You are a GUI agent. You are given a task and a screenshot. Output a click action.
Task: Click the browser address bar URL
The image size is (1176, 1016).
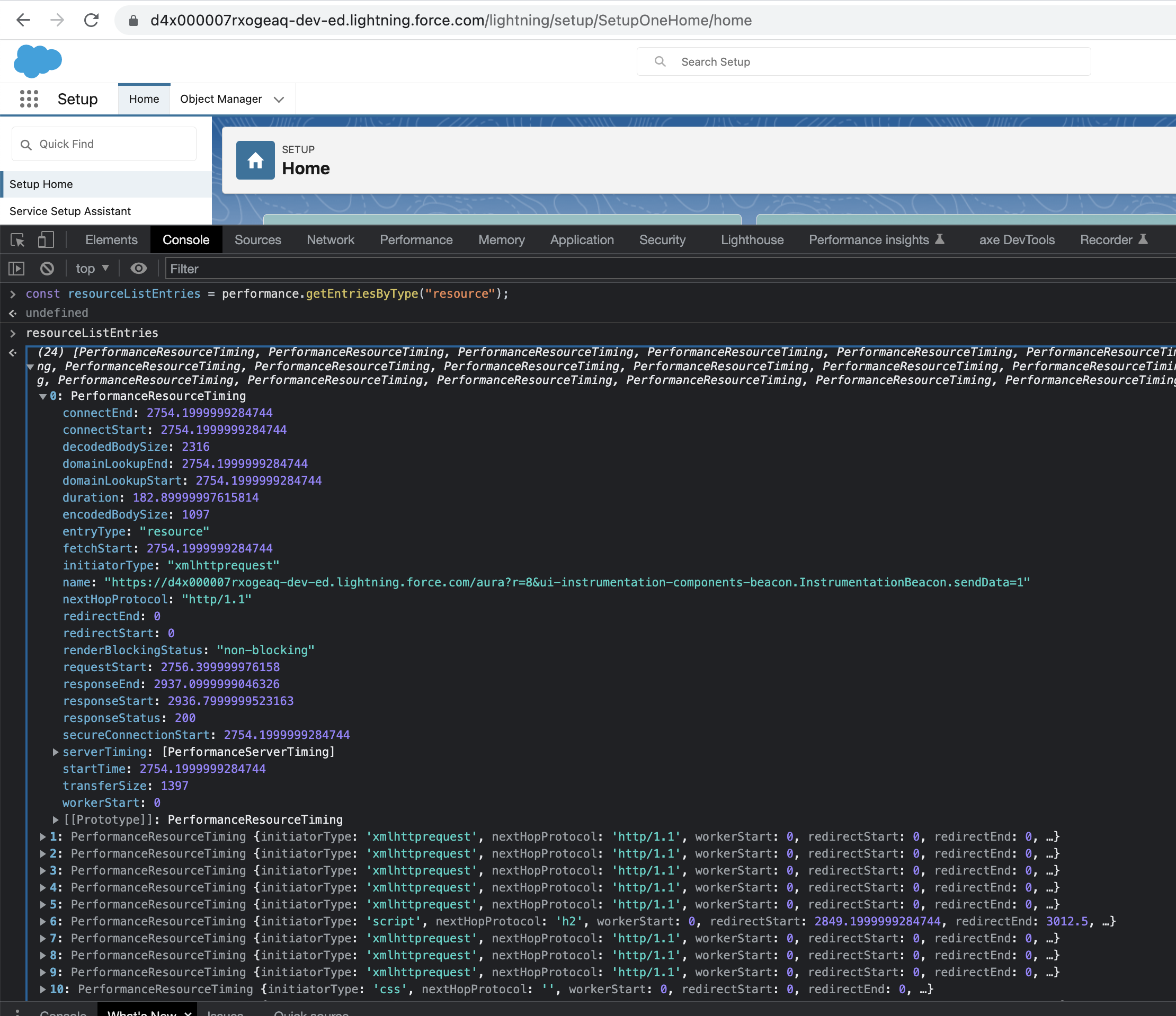point(451,21)
